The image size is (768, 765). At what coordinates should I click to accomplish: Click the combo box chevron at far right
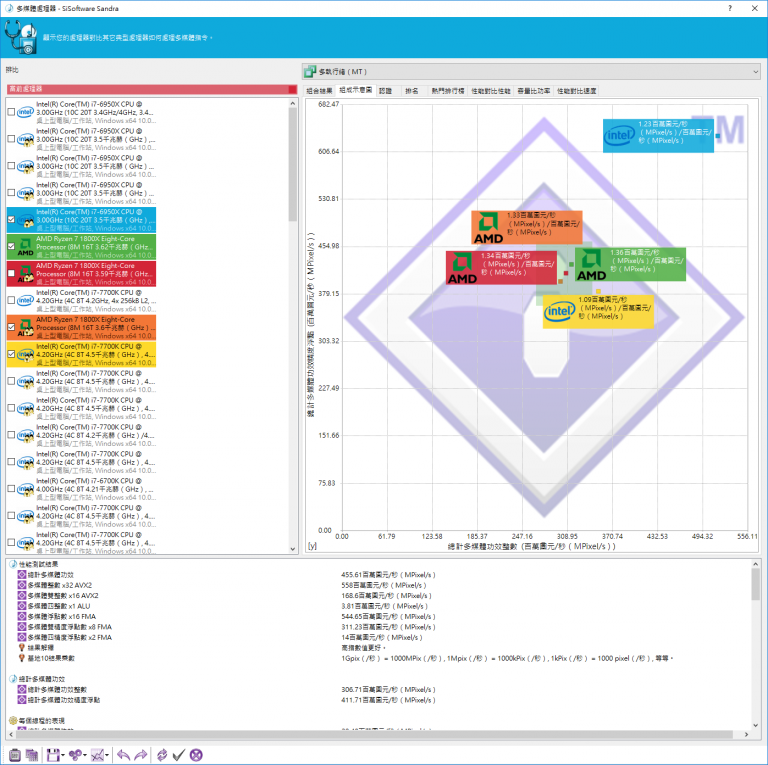pos(755,72)
